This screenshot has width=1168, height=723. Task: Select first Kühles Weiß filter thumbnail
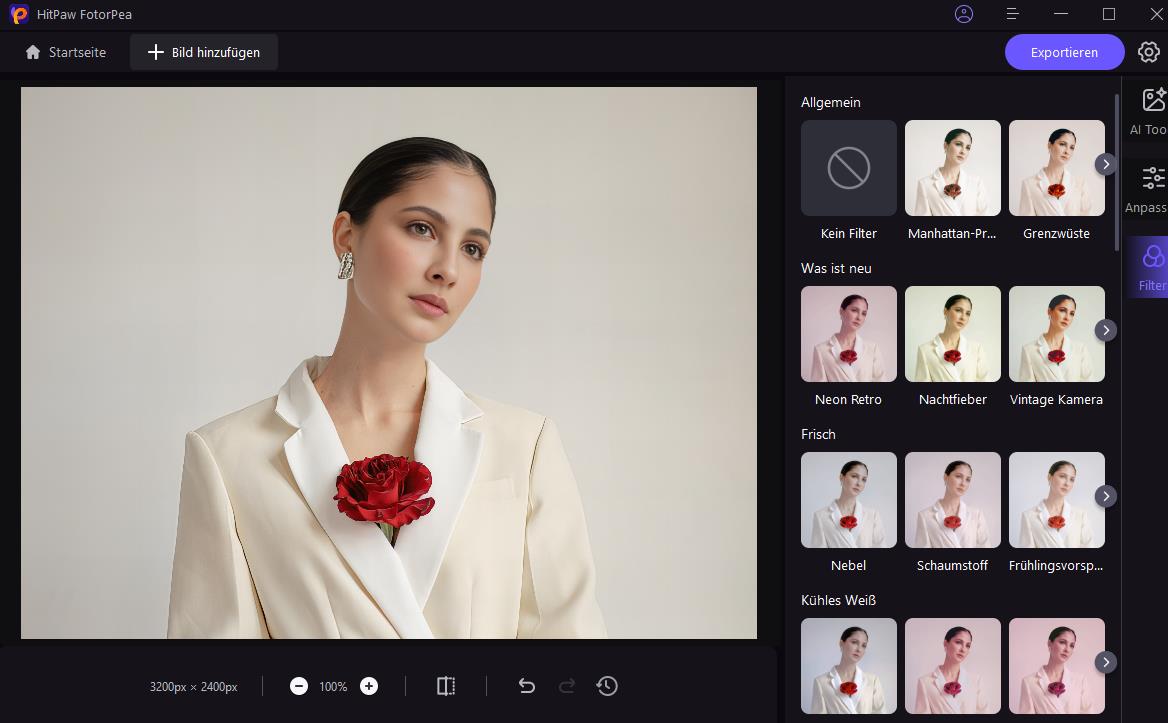(x=848, y=666)
